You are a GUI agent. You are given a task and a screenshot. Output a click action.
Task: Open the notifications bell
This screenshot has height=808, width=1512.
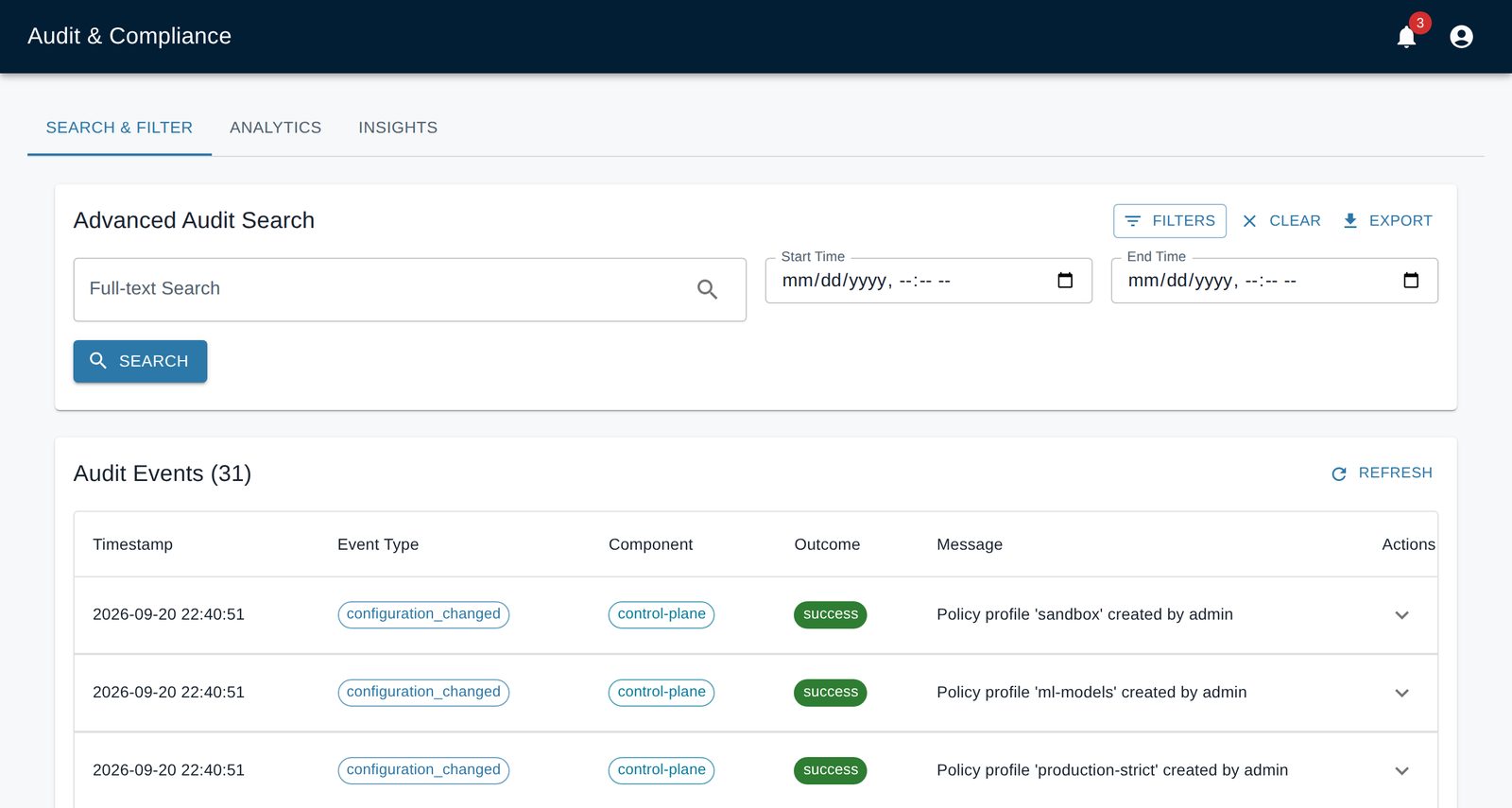pyautogui.click(x=1406, y=37)
